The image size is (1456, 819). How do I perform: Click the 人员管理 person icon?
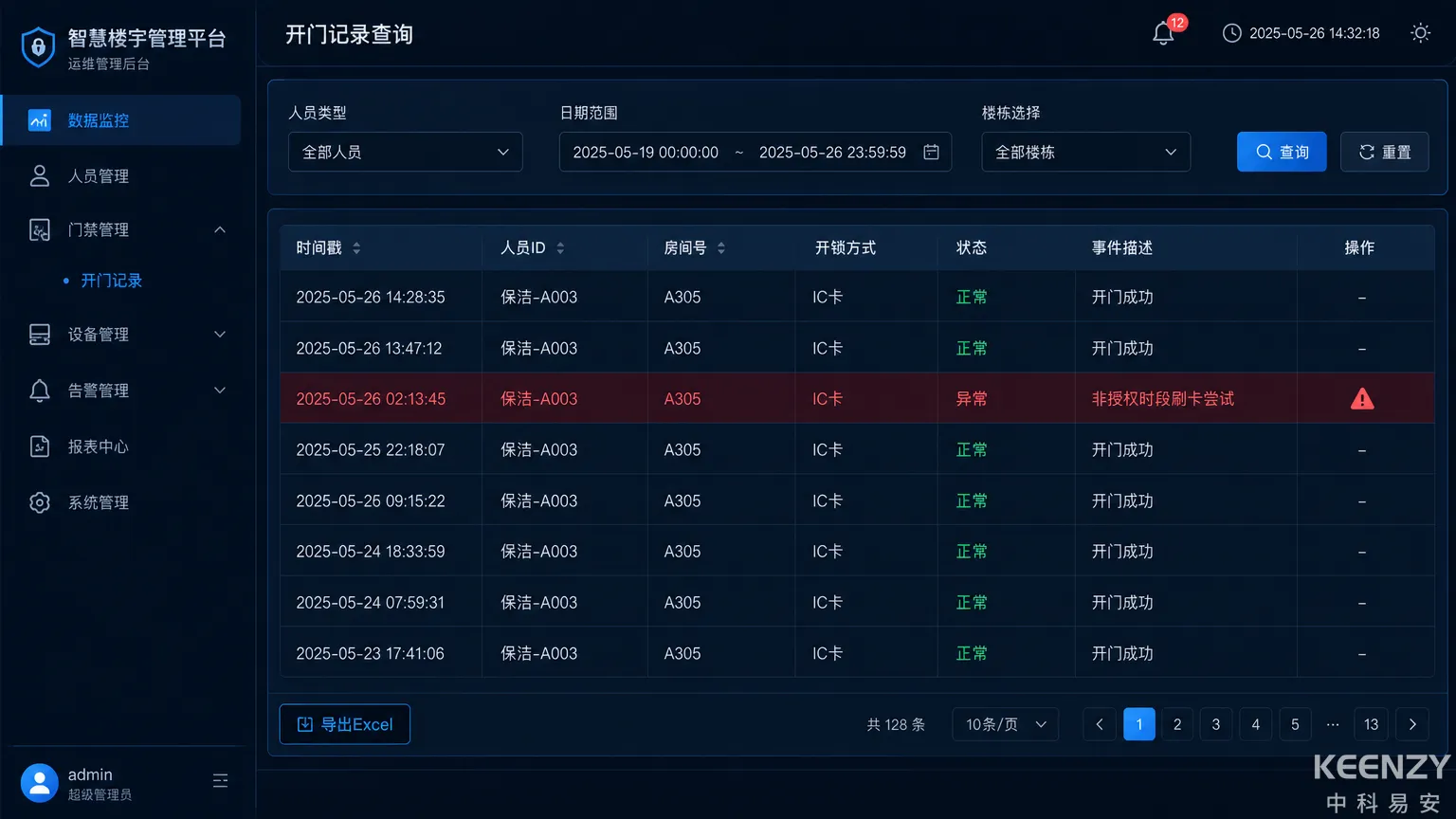tap(39, 176)
